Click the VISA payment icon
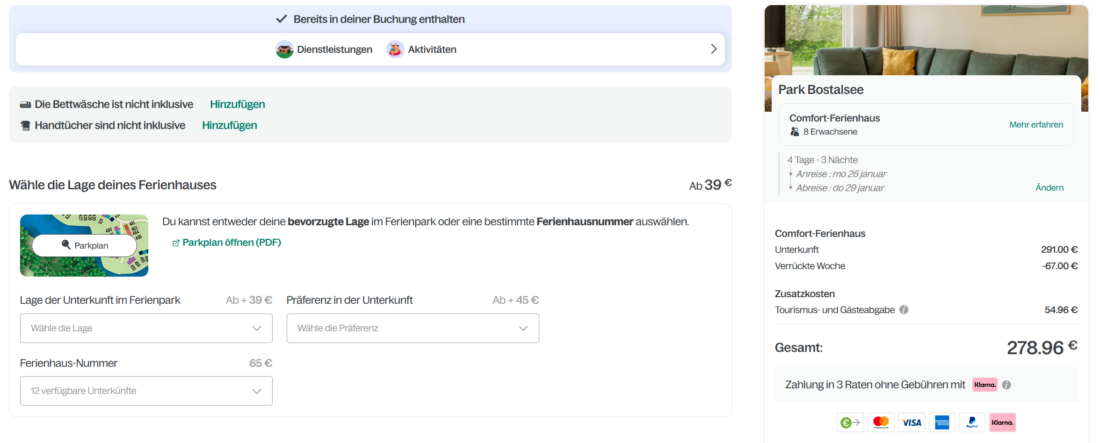This screenshot has height=443, width=1100. (911, 422)
